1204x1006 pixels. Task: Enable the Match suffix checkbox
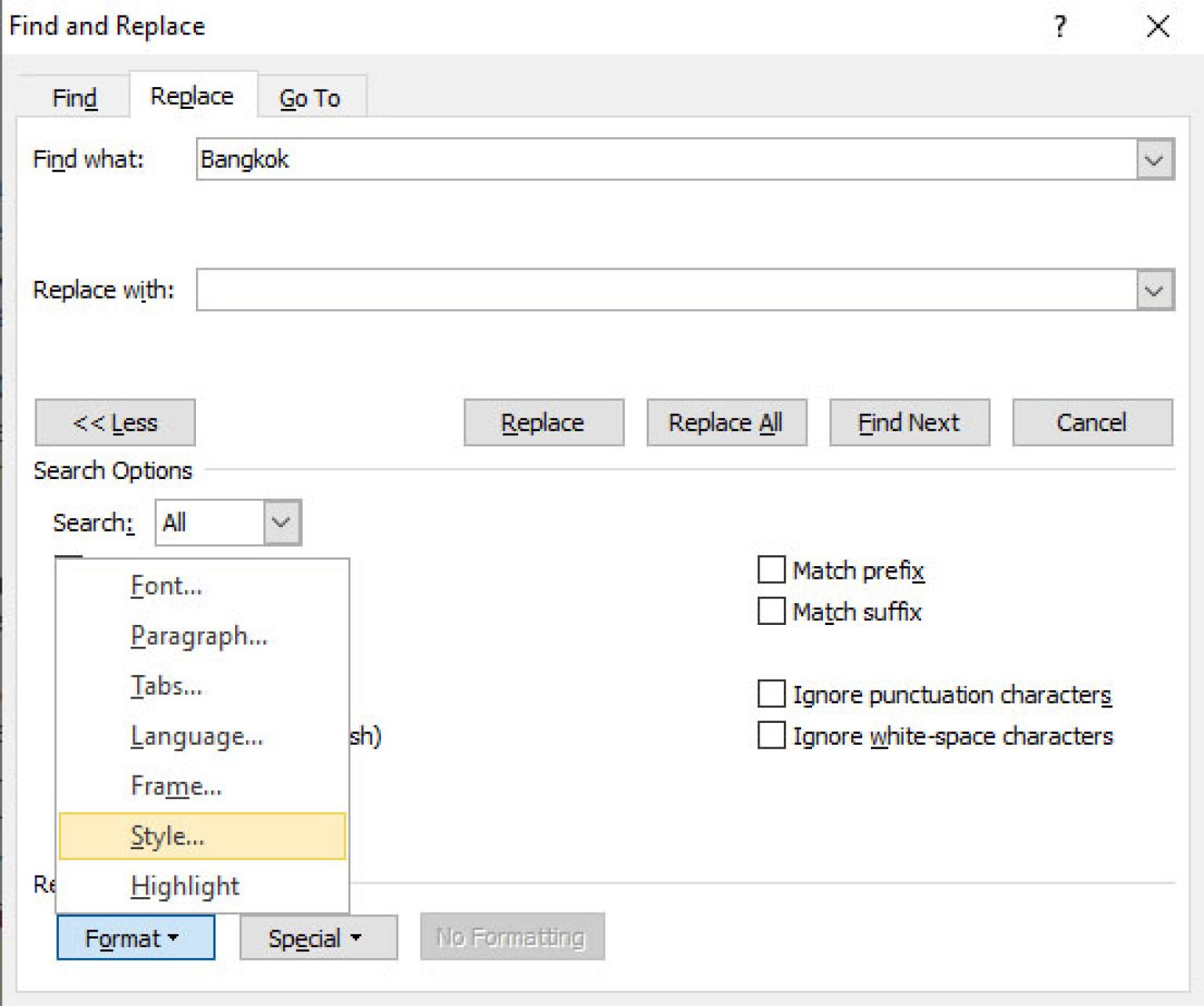[770, 611]
